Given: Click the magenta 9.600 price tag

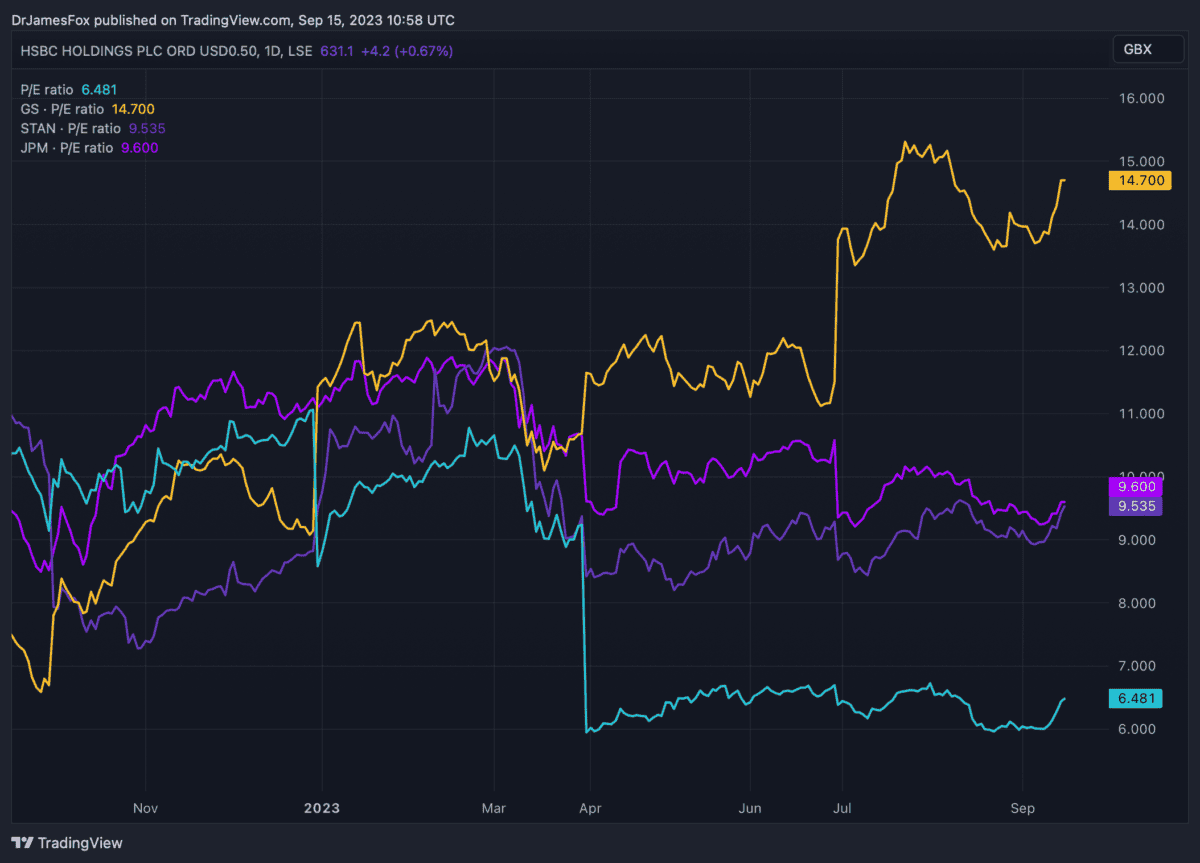Looking at the screenshot, I should click(x=1135, y=487).
